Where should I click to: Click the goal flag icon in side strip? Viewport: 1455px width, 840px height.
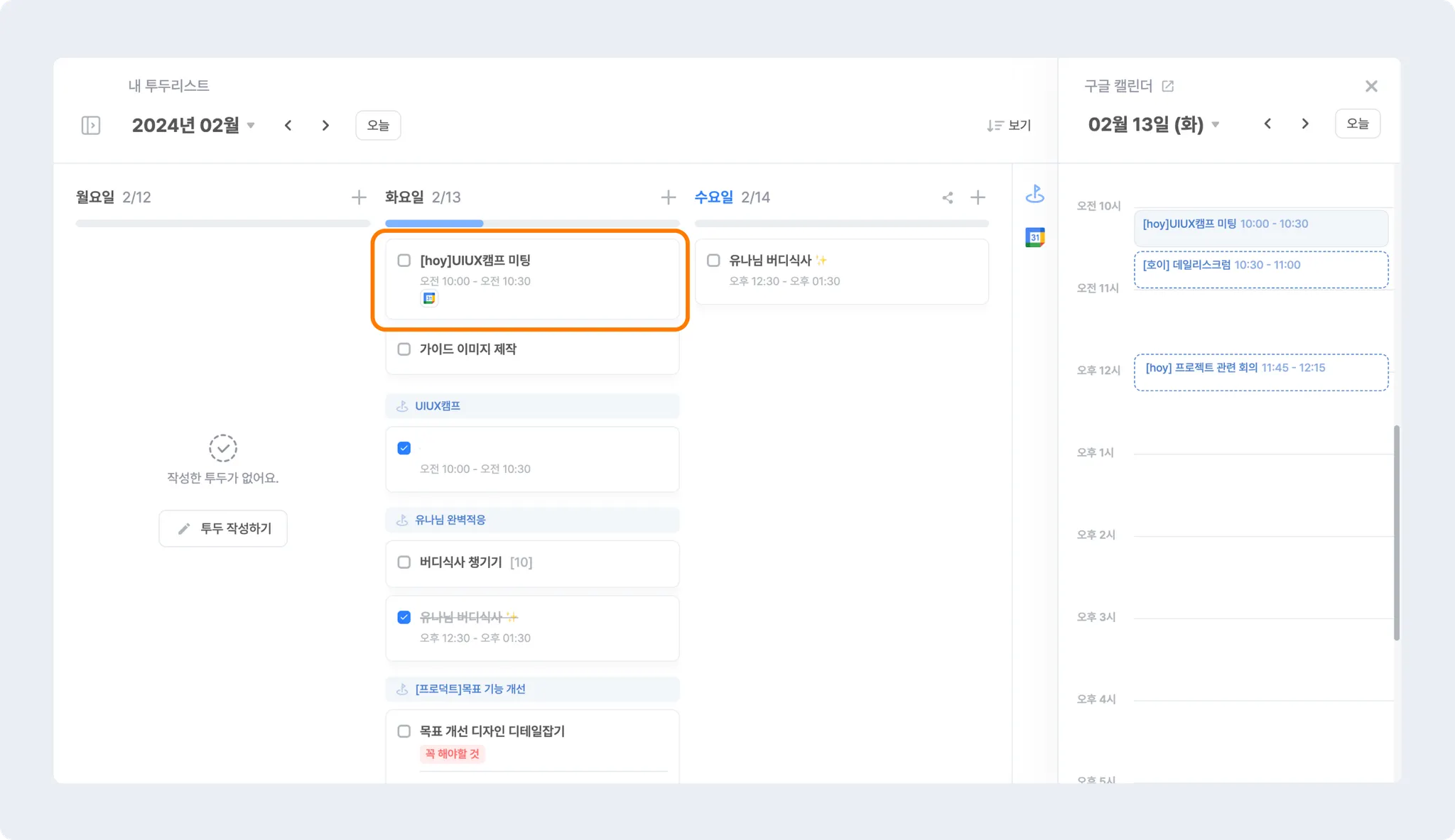pyautogui.click(x=1034, y=193)
